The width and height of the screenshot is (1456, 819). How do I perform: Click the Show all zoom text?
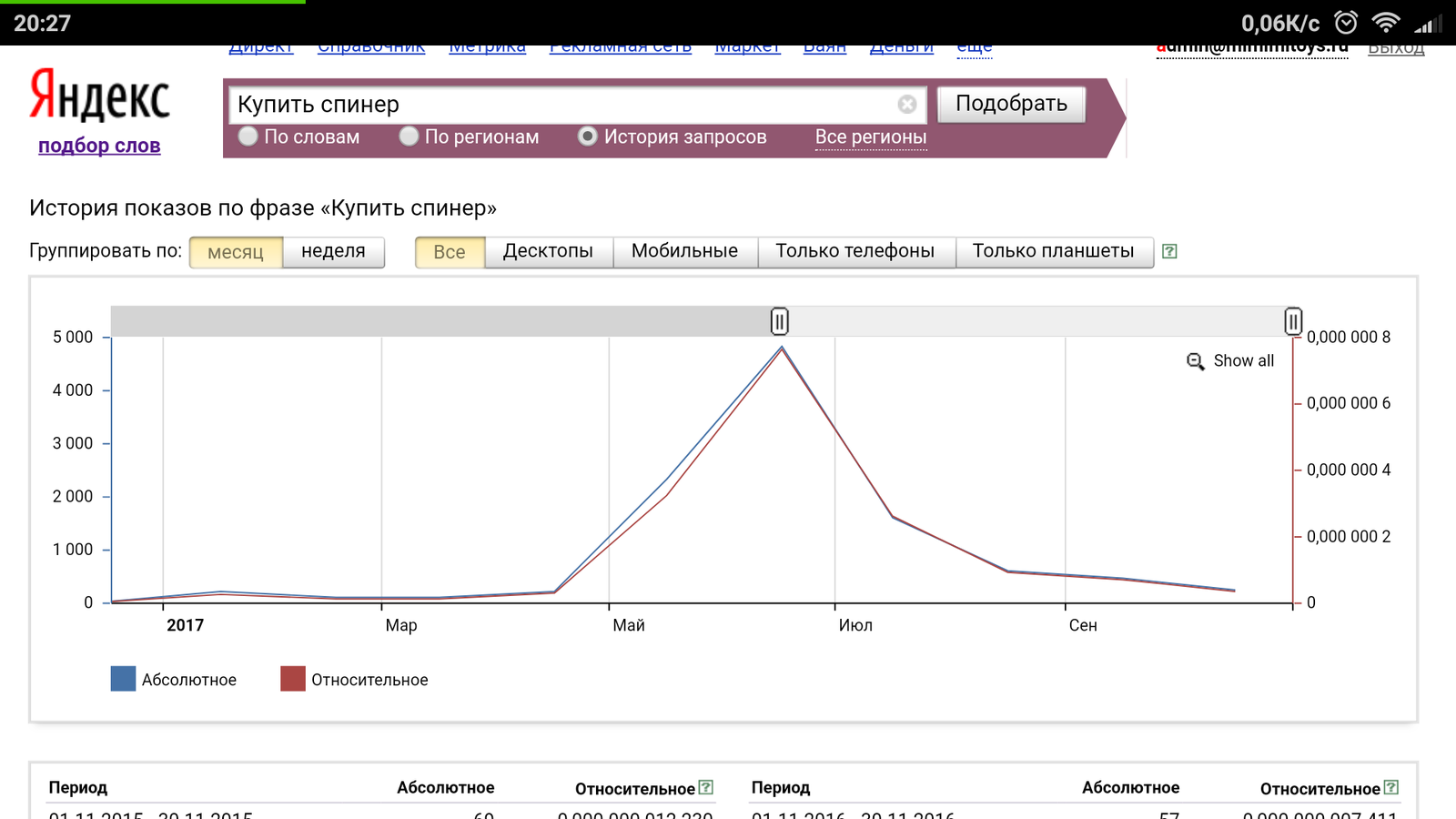[1243, 361]
